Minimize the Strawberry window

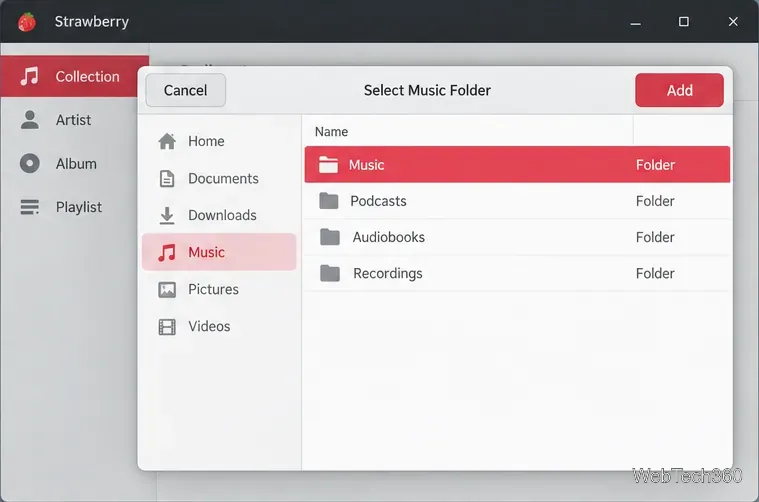point(636,22)
